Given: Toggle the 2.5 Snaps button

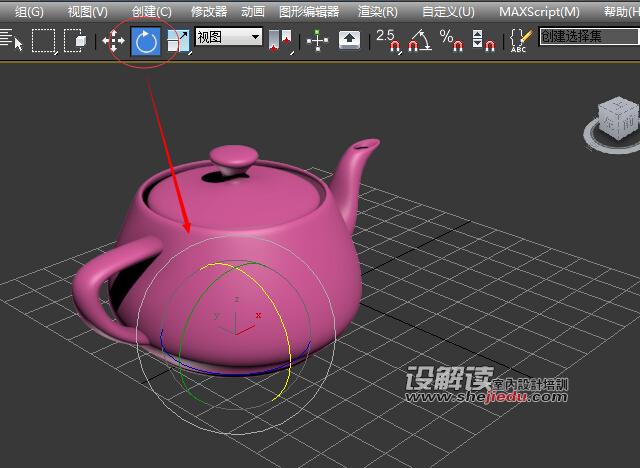Looking at the screenshot, I should (x=387, y=41).
